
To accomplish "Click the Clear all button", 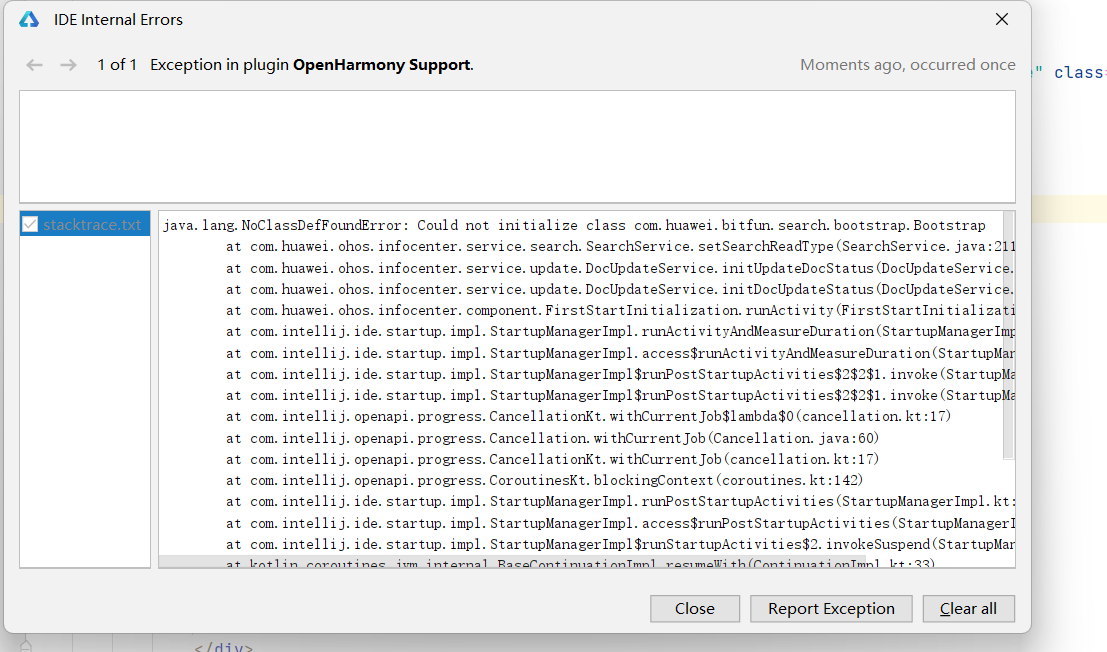I will pyautogui.click(x=968, y=608).
